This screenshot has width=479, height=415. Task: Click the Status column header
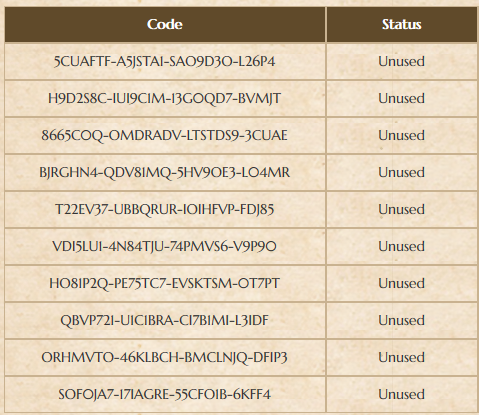pyautogui.click(x=402, y=24)
